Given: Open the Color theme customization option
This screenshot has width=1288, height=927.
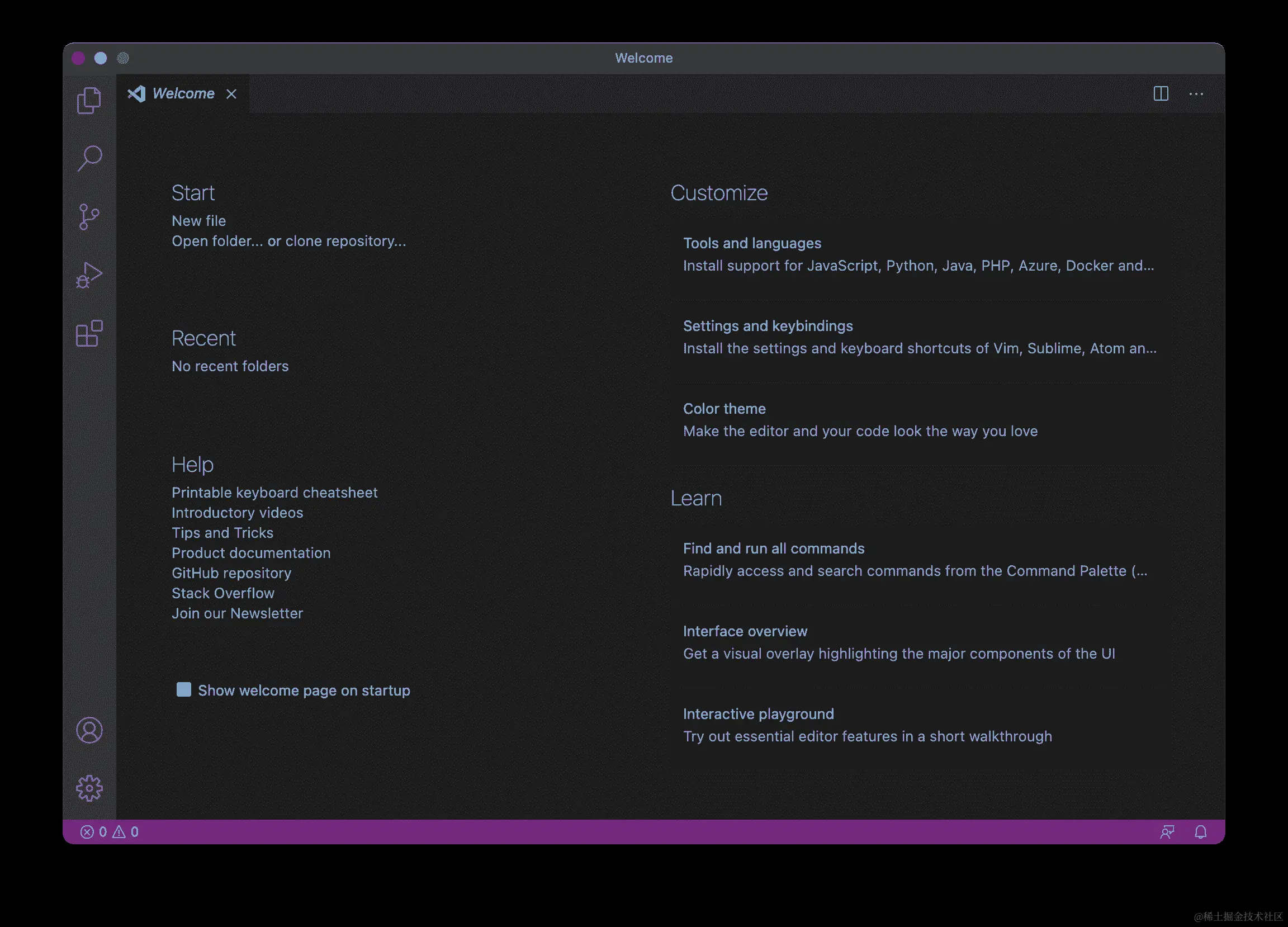Looking at the screenshot, I should 724,409.
